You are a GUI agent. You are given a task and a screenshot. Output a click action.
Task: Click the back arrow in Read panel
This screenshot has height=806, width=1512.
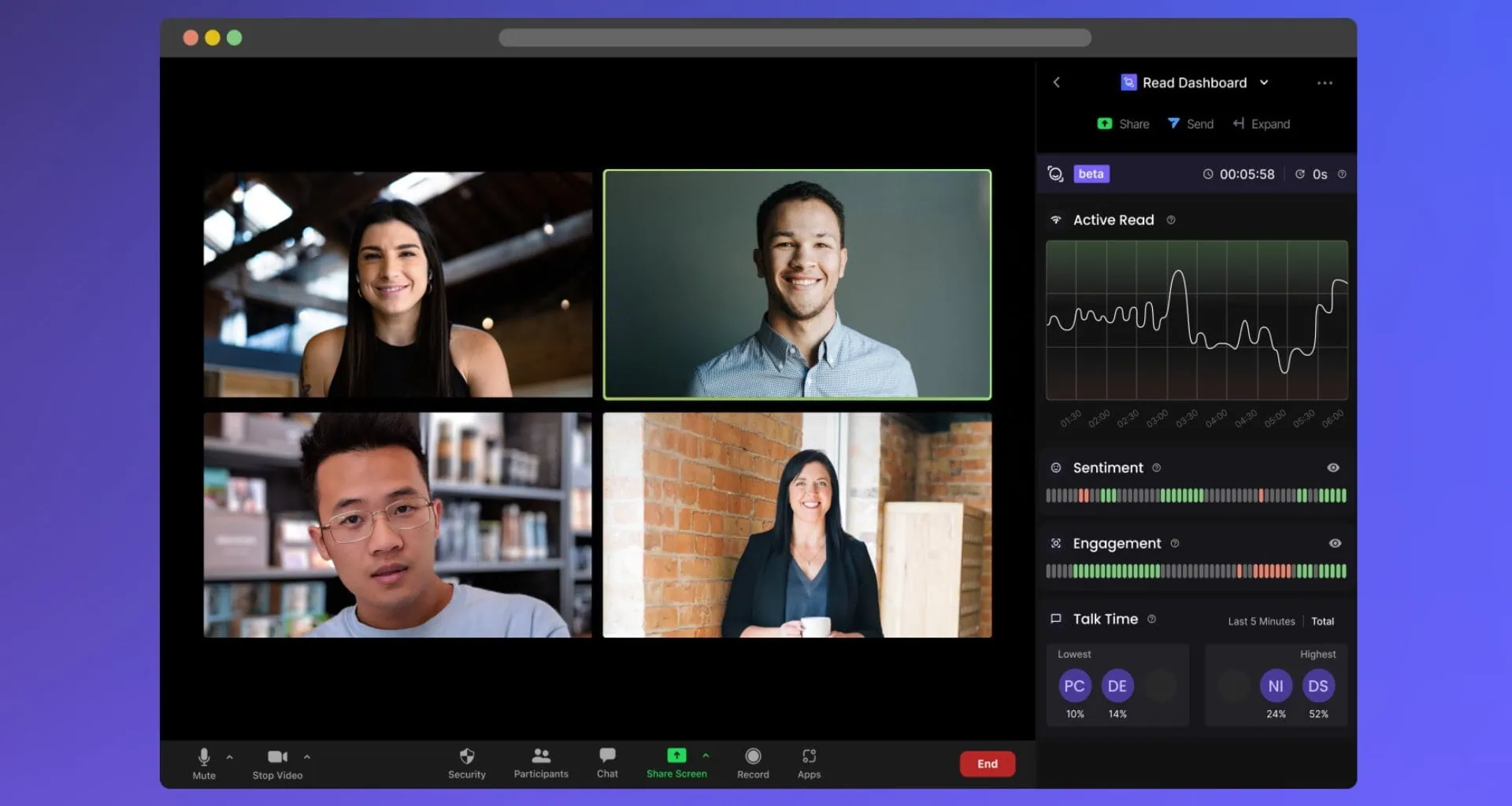point(1057,83)
